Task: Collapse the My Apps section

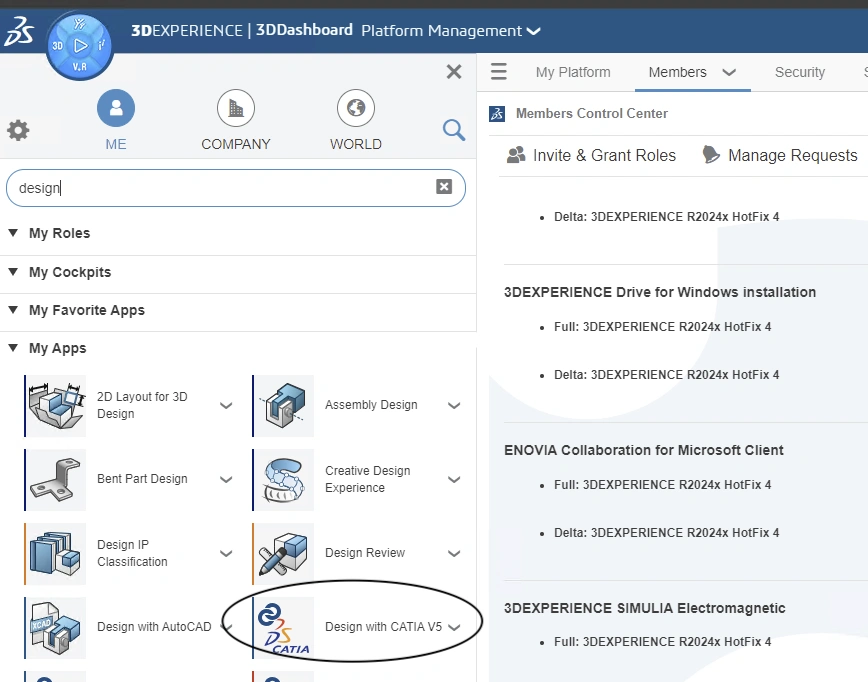Action: tap(13, 348)
